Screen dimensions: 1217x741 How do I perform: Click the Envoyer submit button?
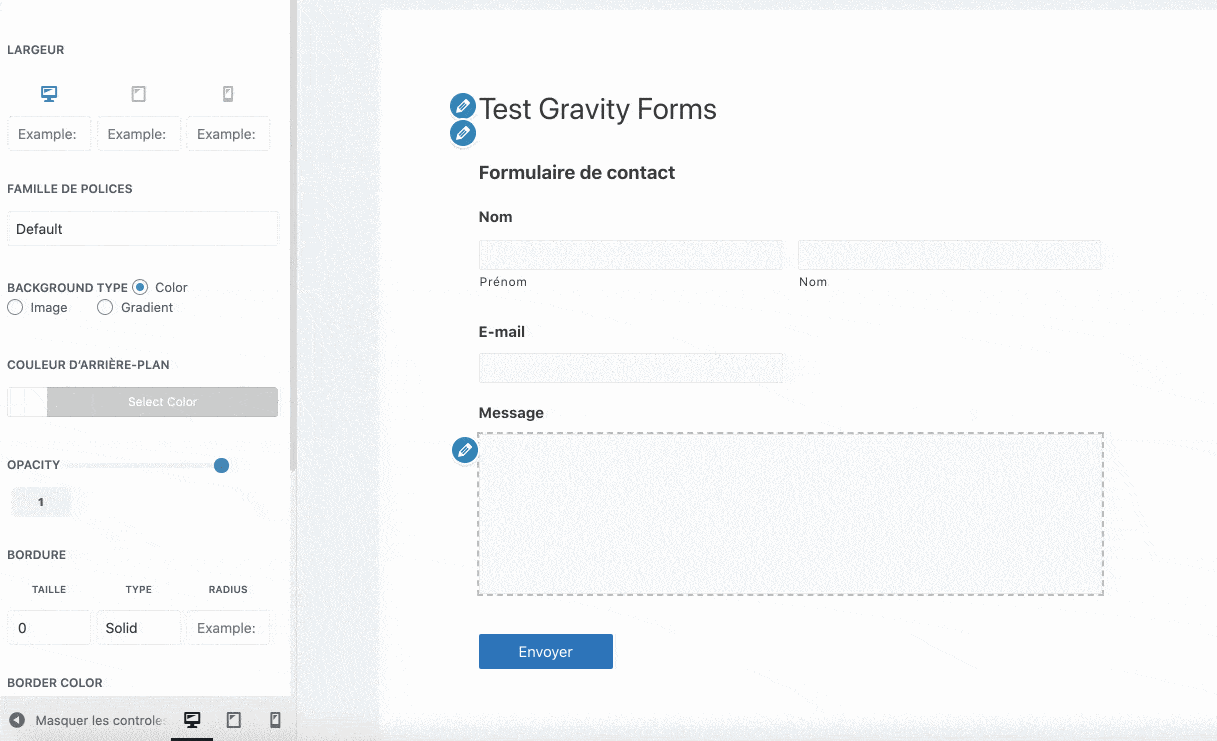(546, 651)
